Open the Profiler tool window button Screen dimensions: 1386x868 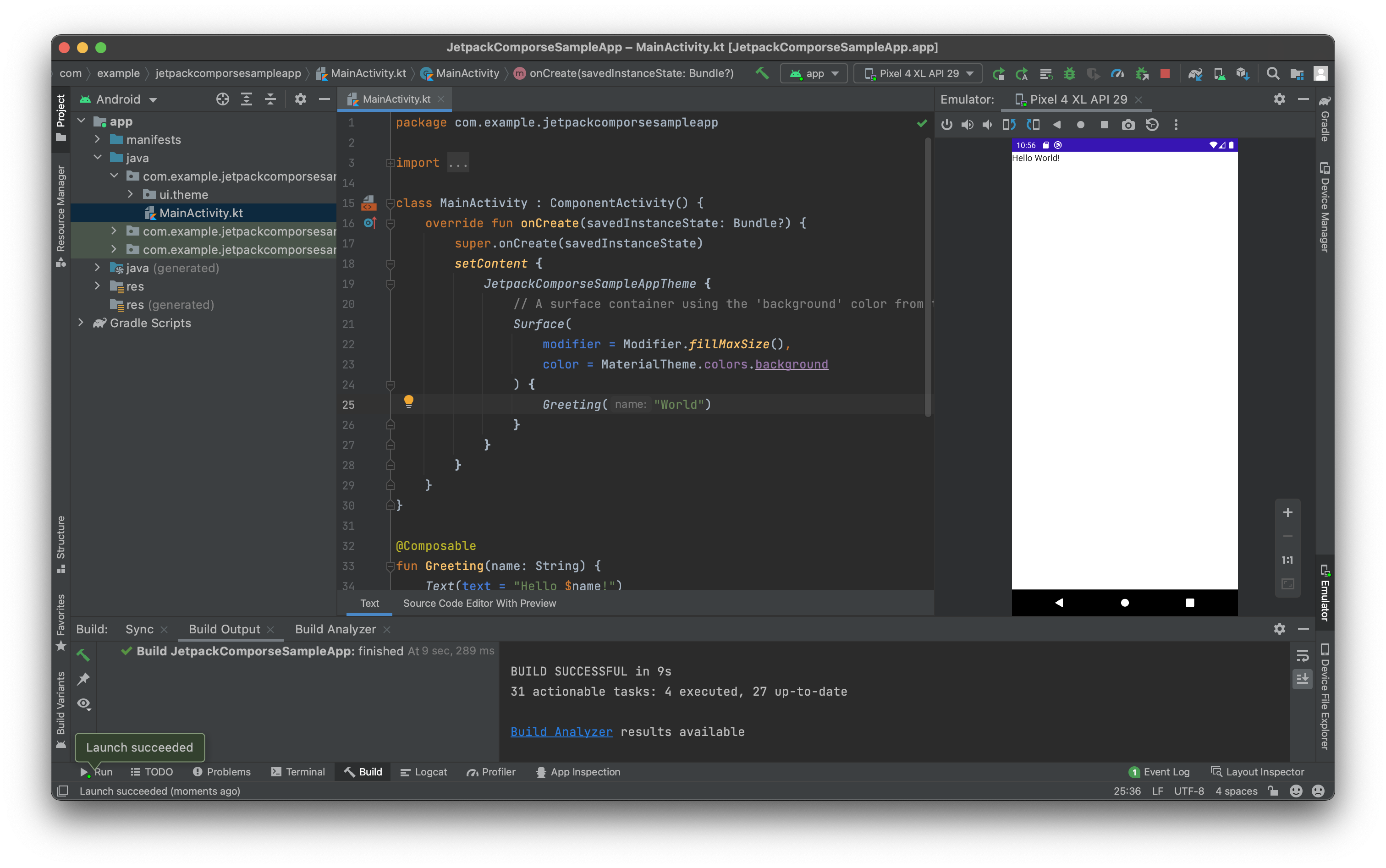(491, 772)
